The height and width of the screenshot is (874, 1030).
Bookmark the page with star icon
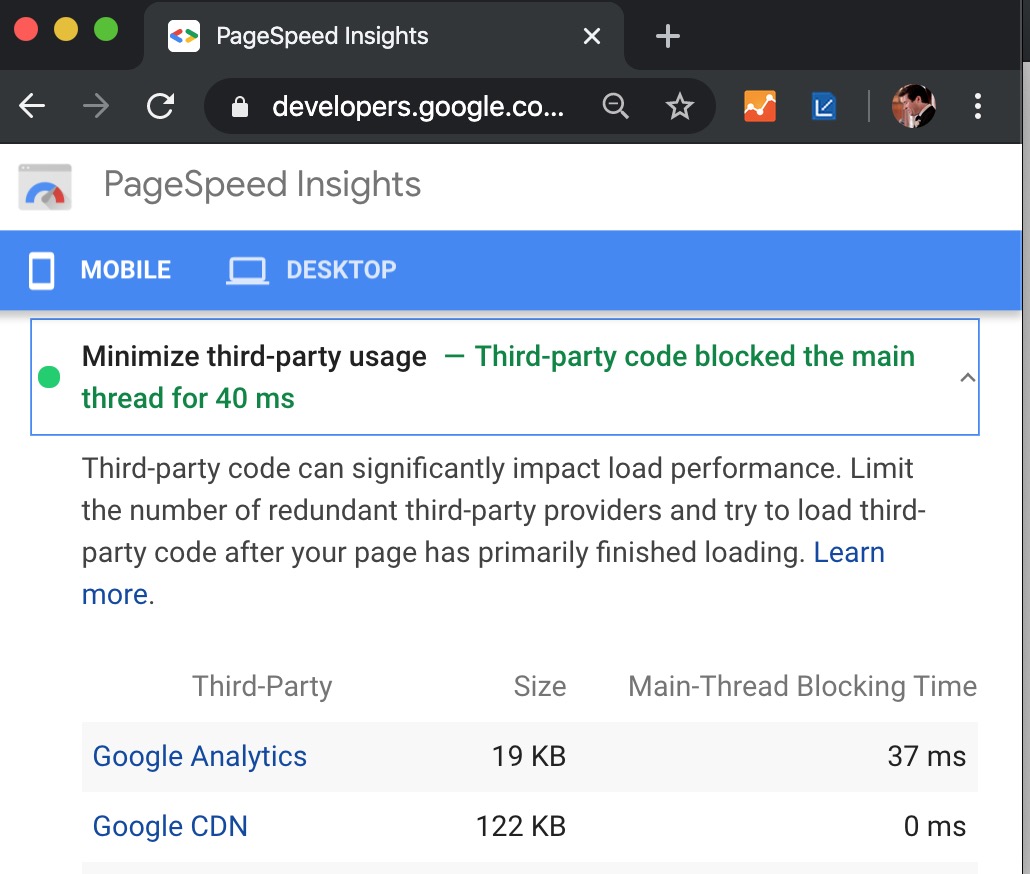679,106
